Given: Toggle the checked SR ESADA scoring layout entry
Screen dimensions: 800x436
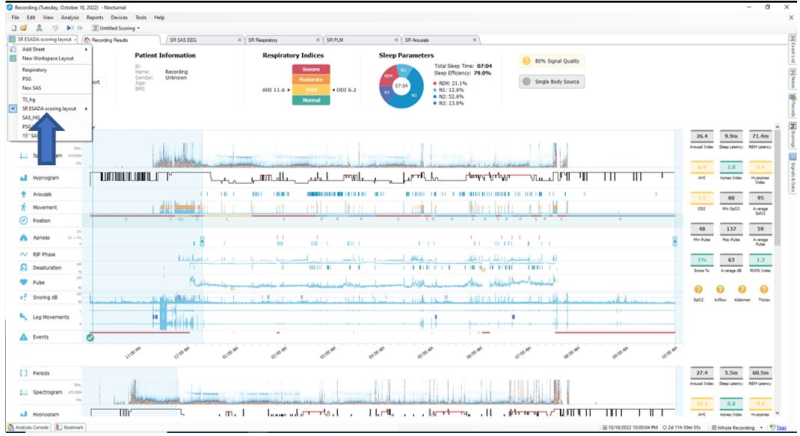Looking at the screenshot, I should tap(49, 109).
